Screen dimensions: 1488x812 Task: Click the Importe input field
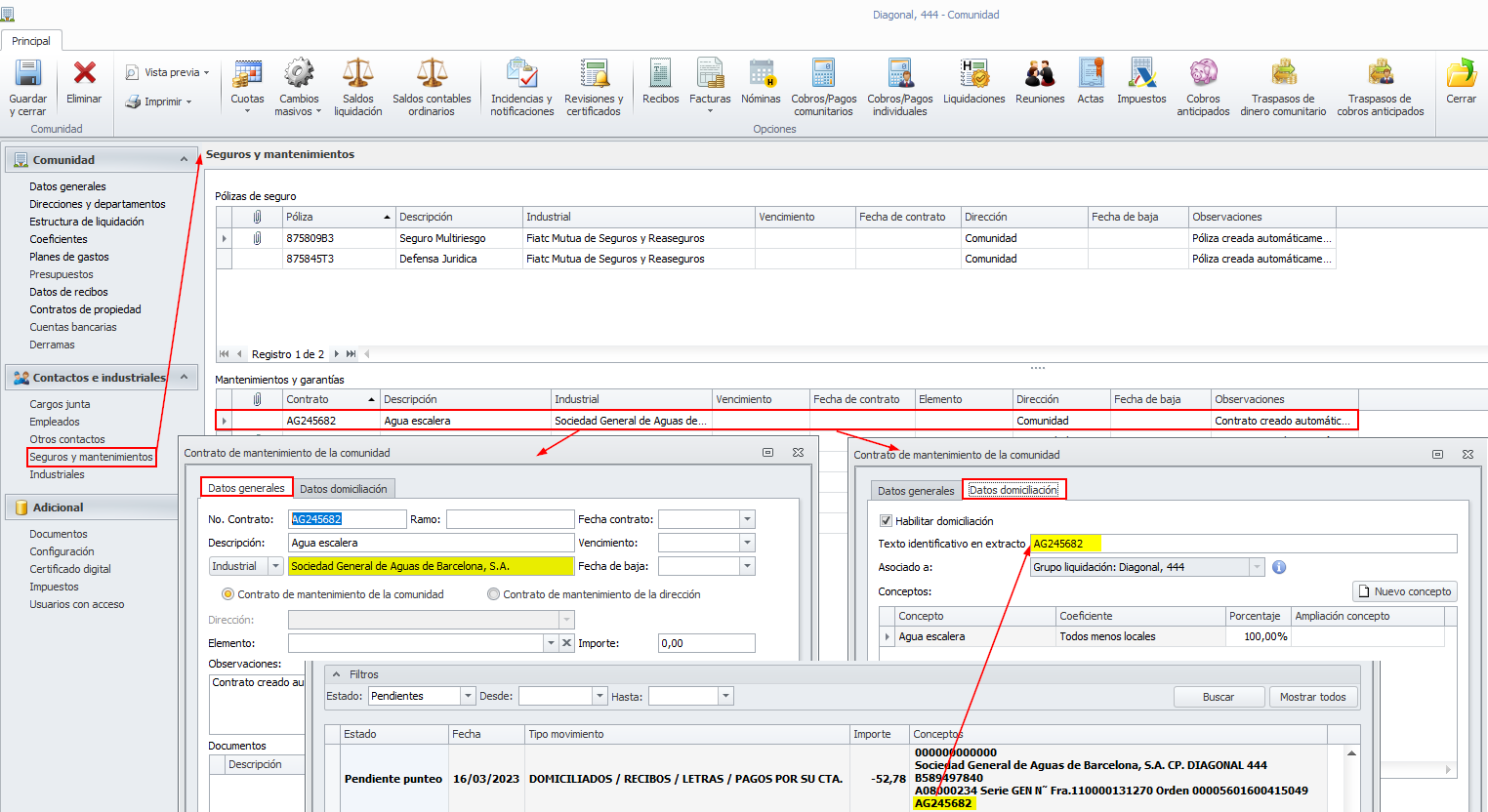(x=706, y=643)
